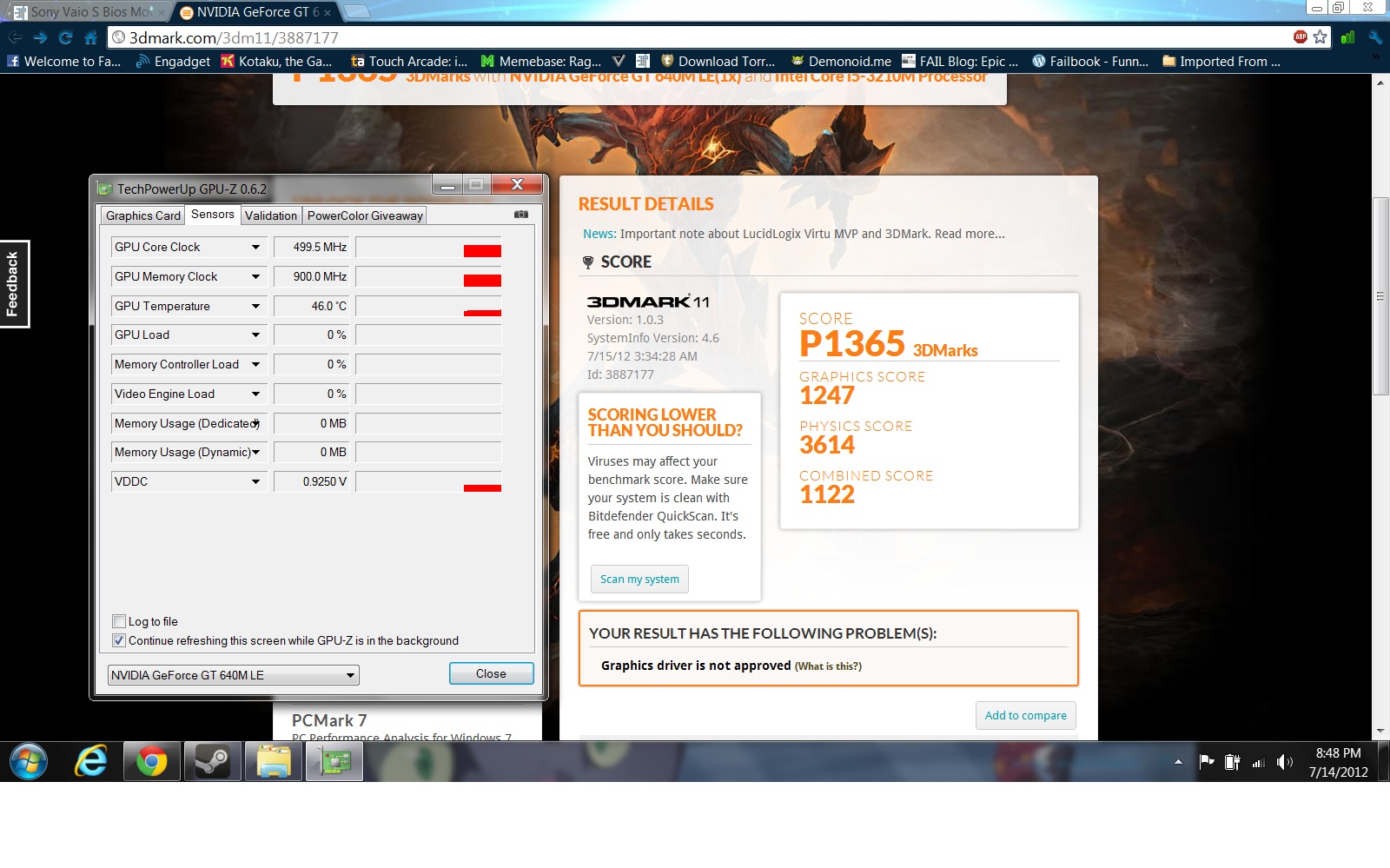Select NVIDIA GeForce GT browser tab

(x=256, y=12)
